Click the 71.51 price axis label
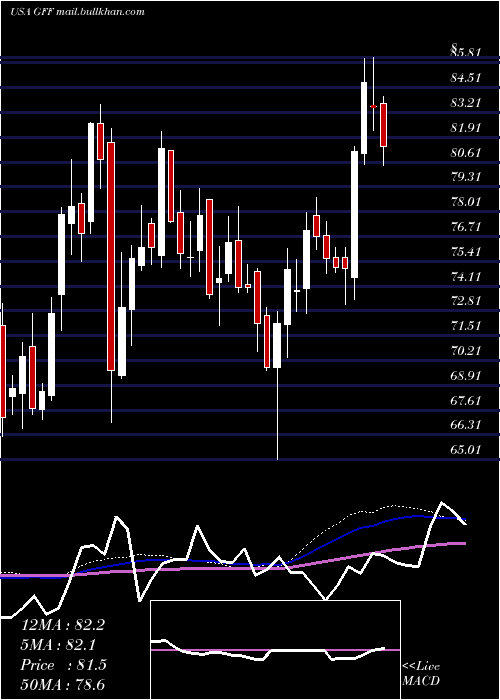Screen dimensions: 500x700 465,325
